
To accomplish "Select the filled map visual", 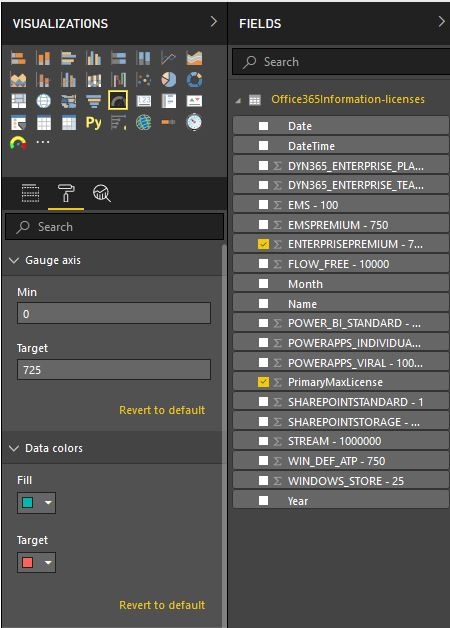I will 68,101.
